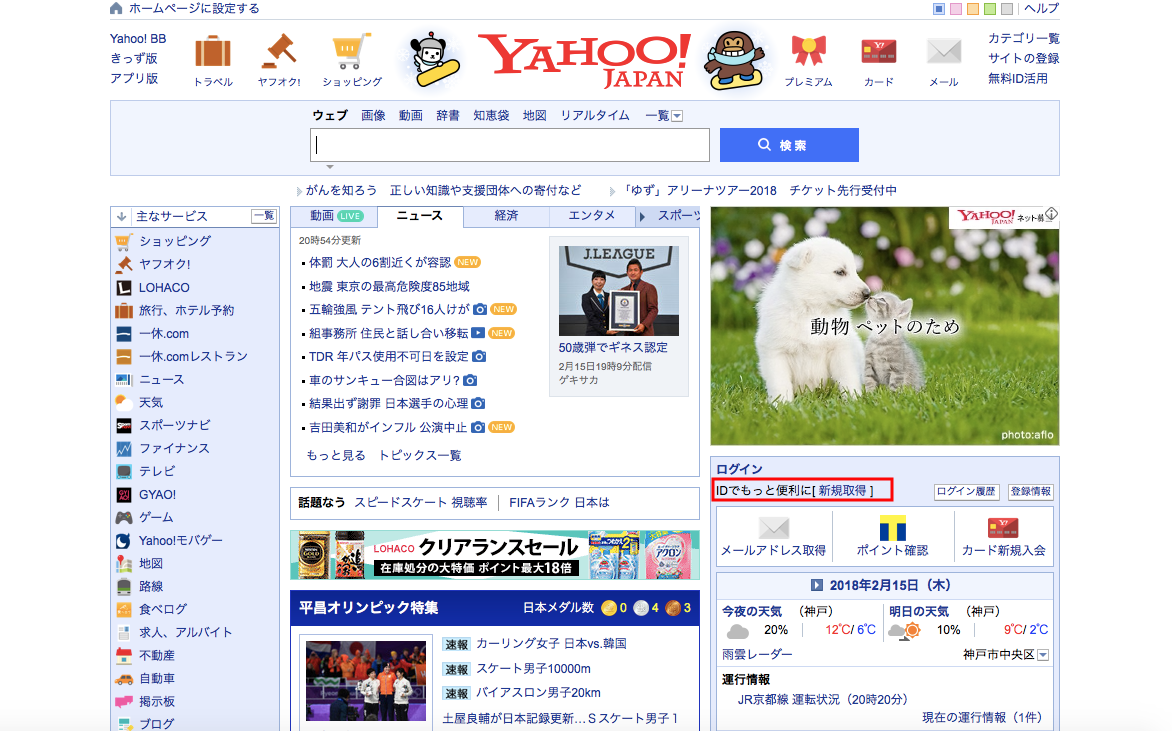Open the ヘルプ link at top right
Viewport: 1172px width, 731px height.
(x=1041, y=8)
